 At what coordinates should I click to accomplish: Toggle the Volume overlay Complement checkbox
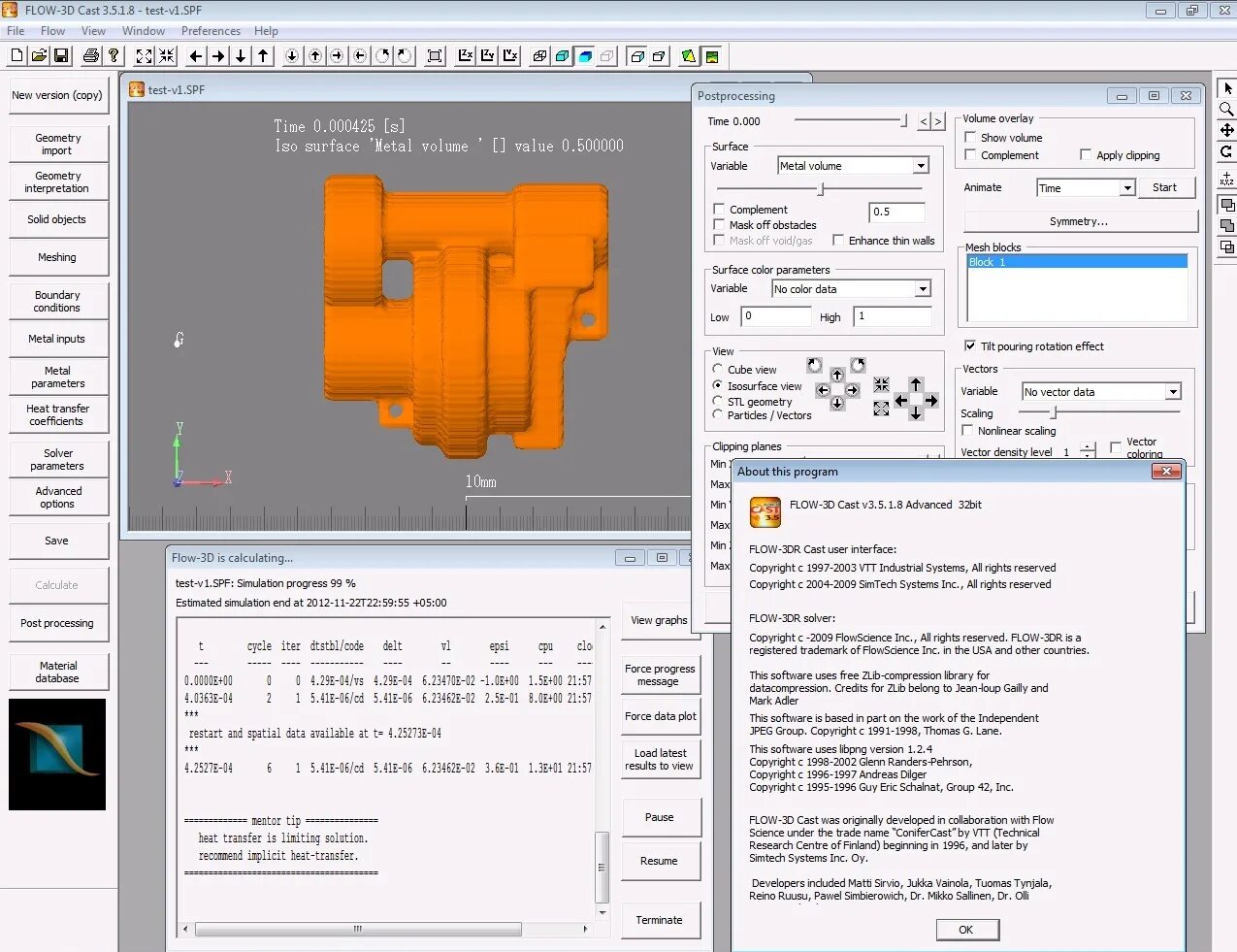pyautogui.click(x=970, y=155)
